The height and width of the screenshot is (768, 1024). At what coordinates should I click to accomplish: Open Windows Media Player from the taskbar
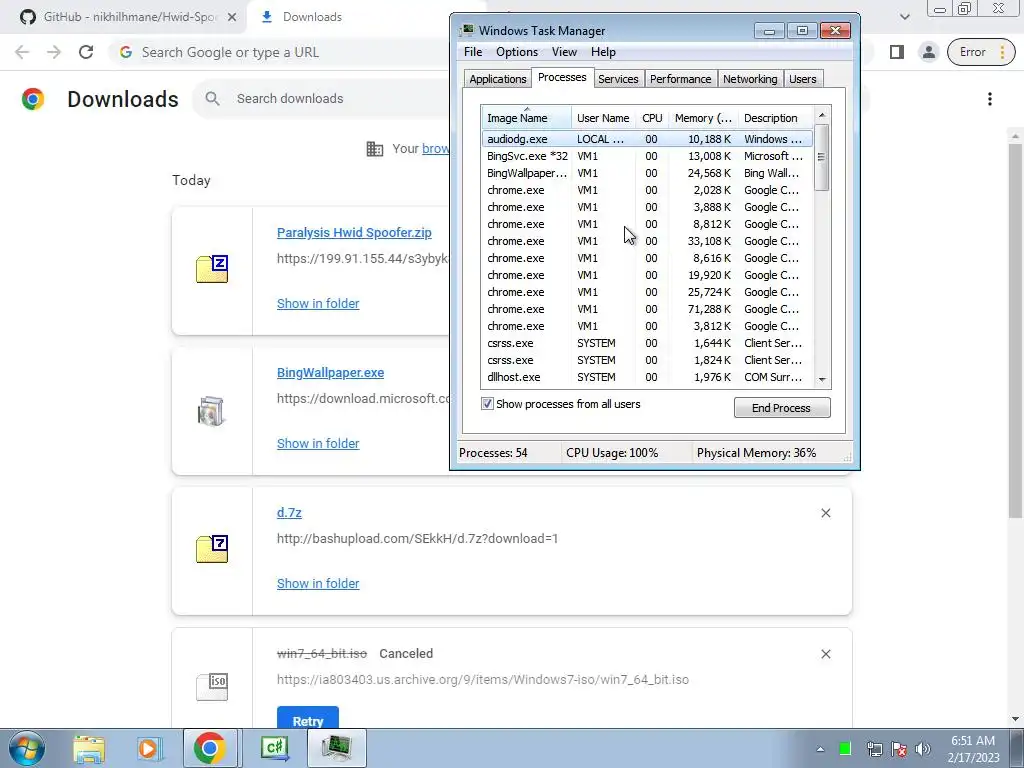point(148,748)
